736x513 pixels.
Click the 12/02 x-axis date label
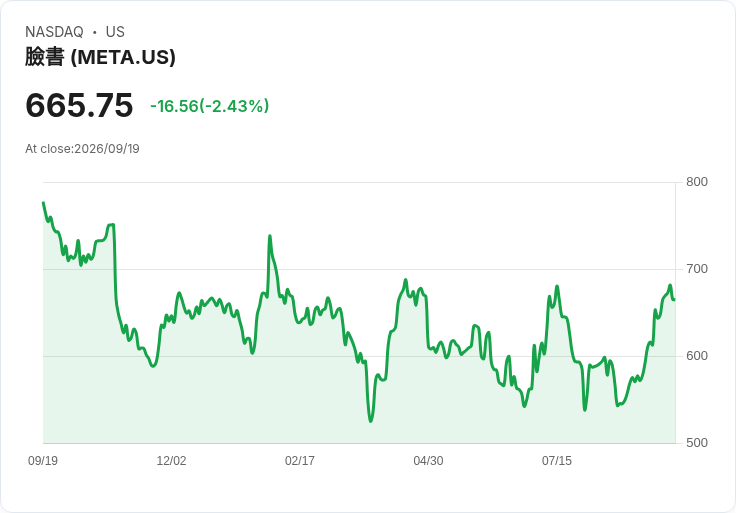[171, 461]
